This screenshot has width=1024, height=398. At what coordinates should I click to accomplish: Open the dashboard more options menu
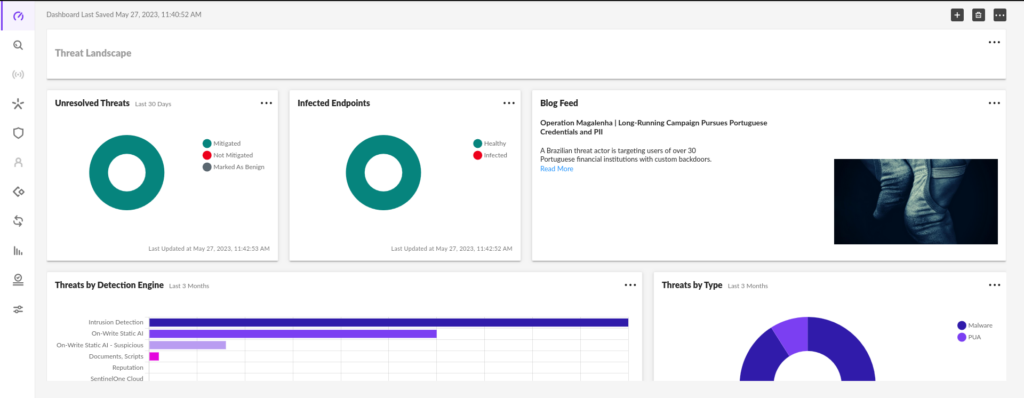(1000, 15)
